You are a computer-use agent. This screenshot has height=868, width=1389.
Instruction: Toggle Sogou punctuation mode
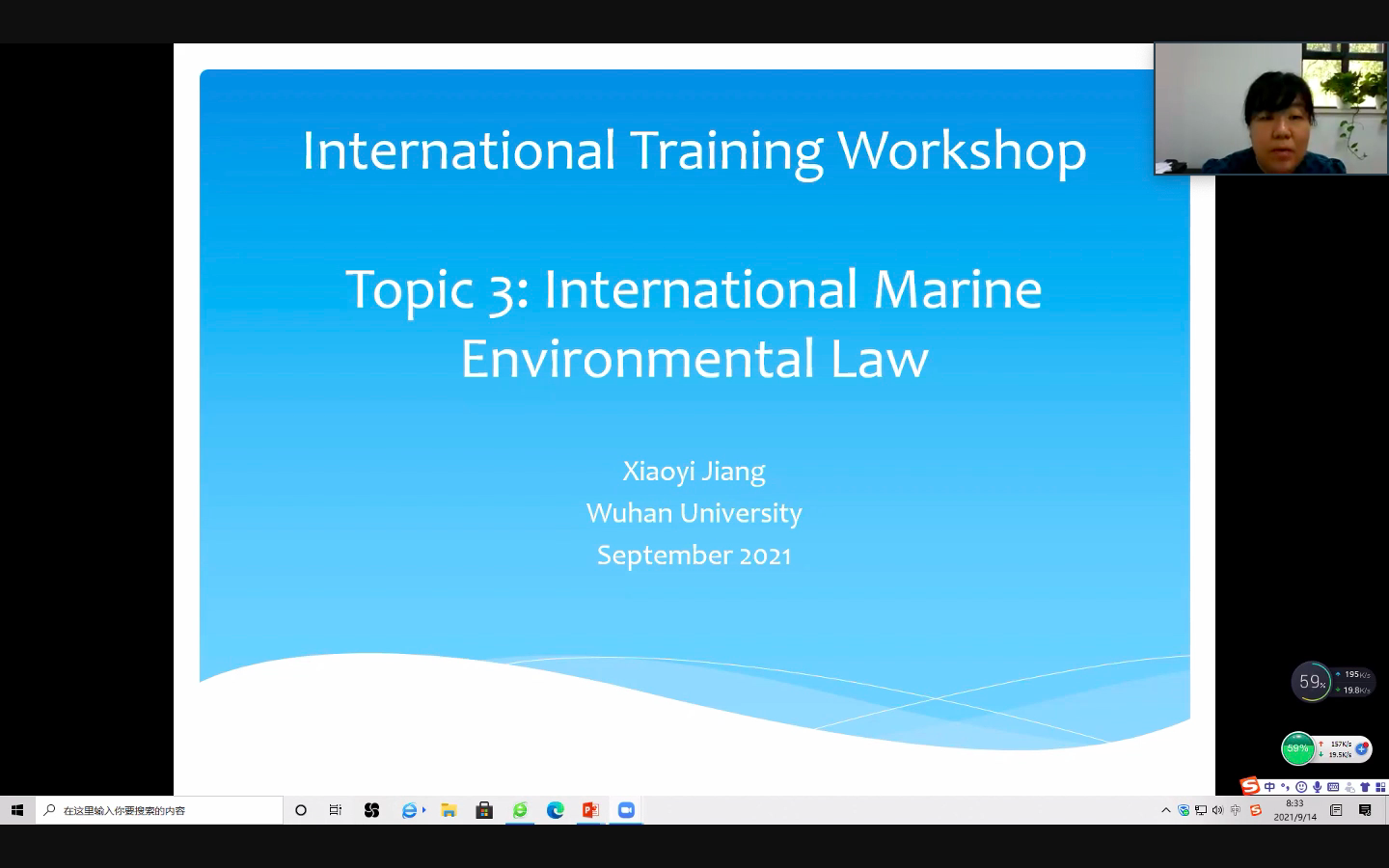coord(1285,787)
